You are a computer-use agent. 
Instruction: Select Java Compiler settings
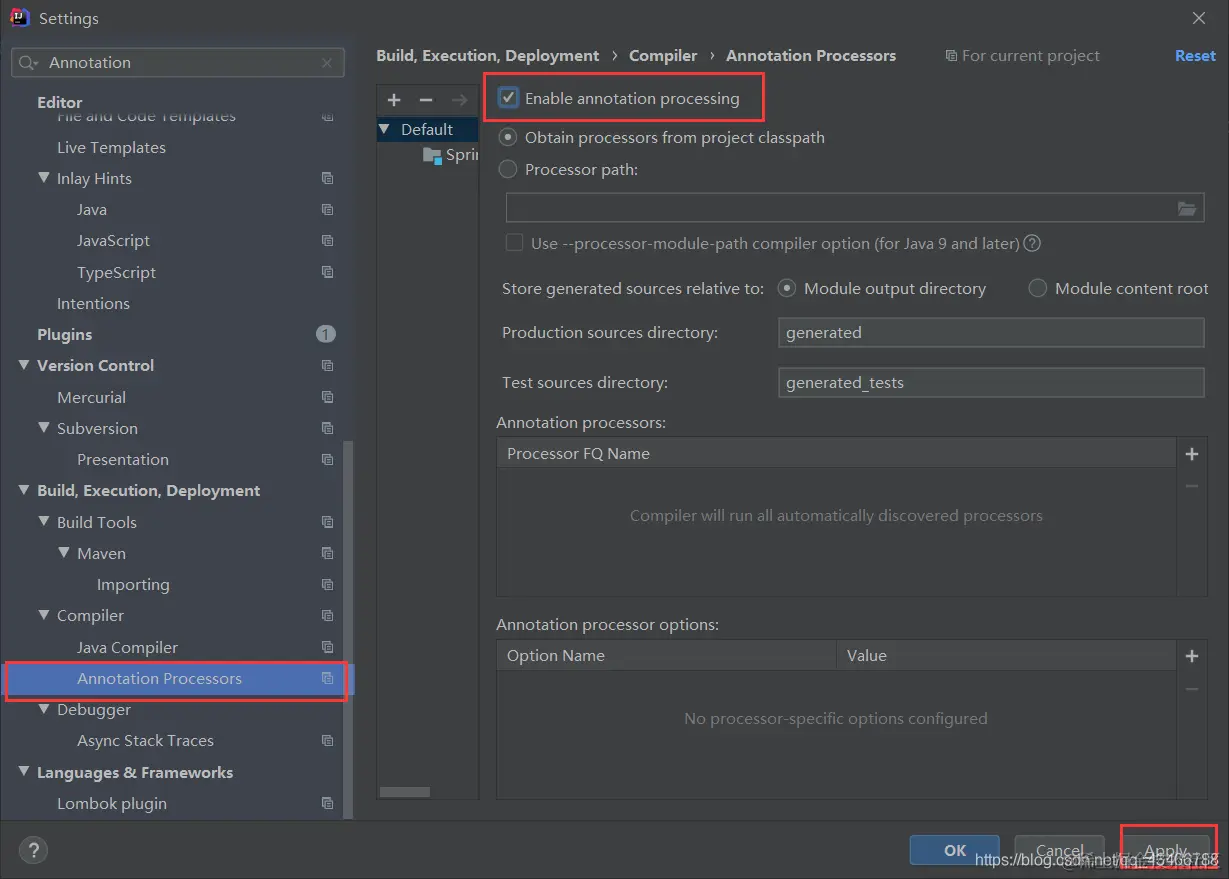pyautogui.click(x=127, y=647)
